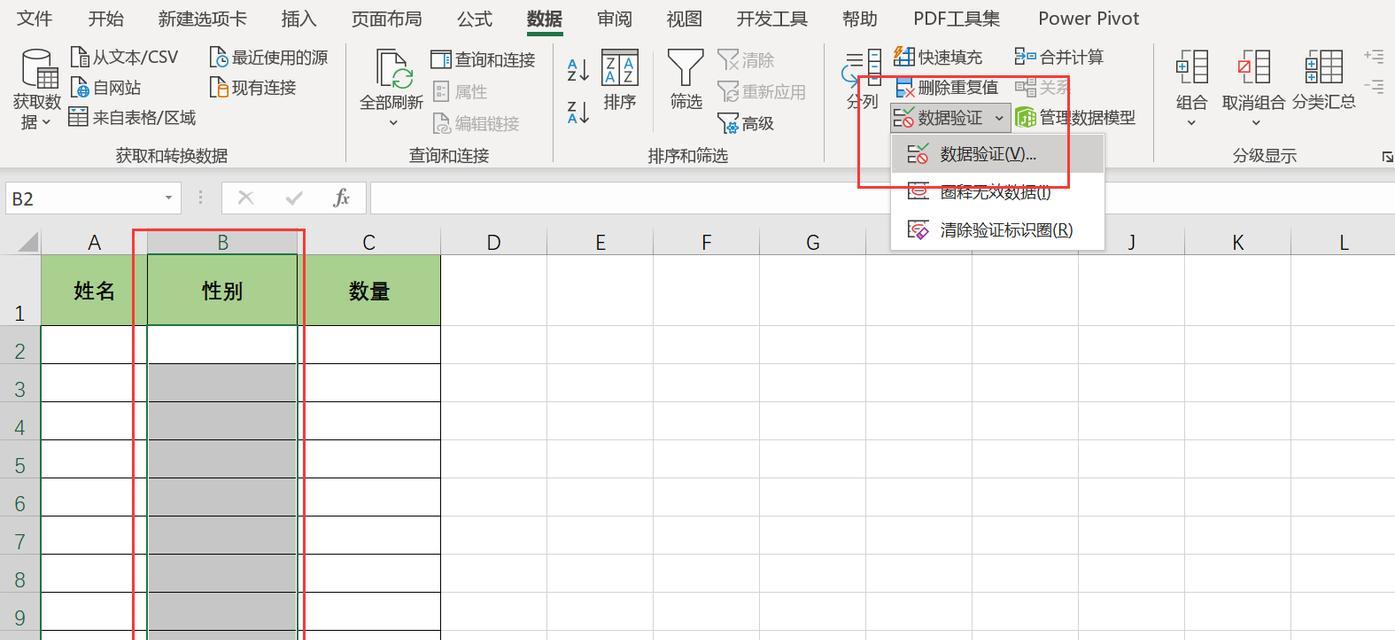1395x640 pixels.
Task: Open 高级 (Advanced) filter
Action: [x=746, y=123]
